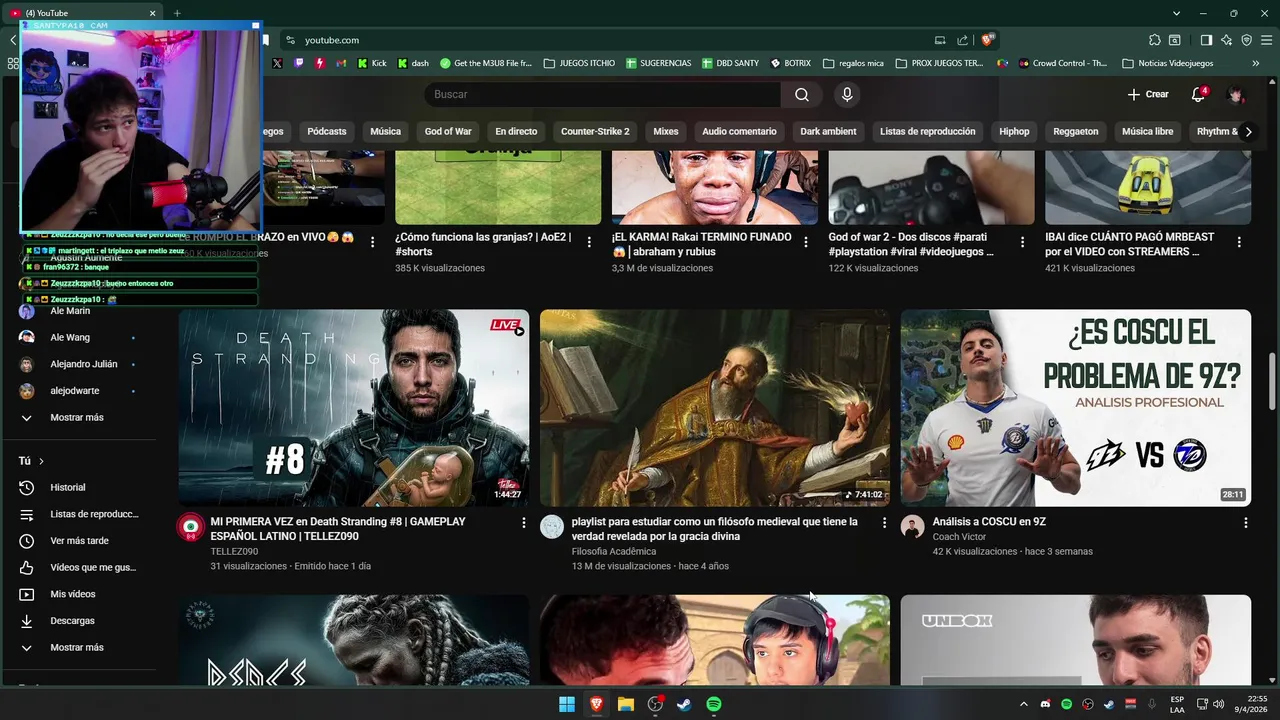This screenshot has width=1280, height=720.
Task: Open the Filosofia Acadêmica channel name
Action: tap(614, 551)
